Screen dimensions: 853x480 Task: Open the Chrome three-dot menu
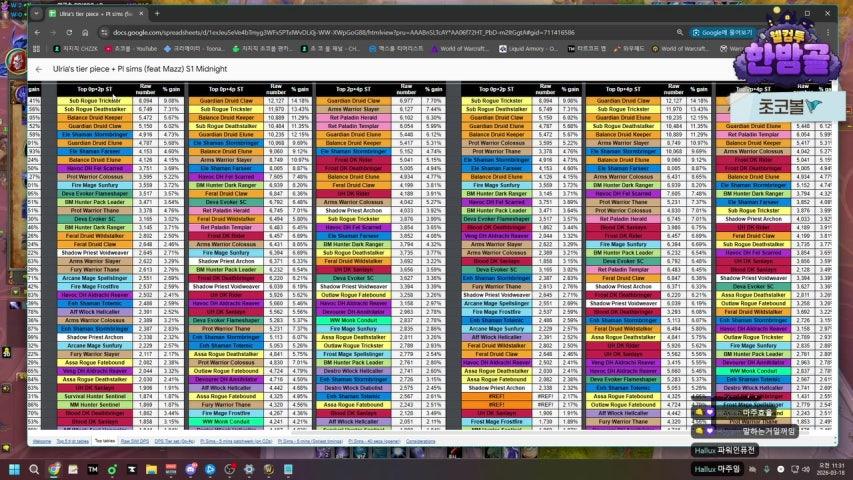828,33
